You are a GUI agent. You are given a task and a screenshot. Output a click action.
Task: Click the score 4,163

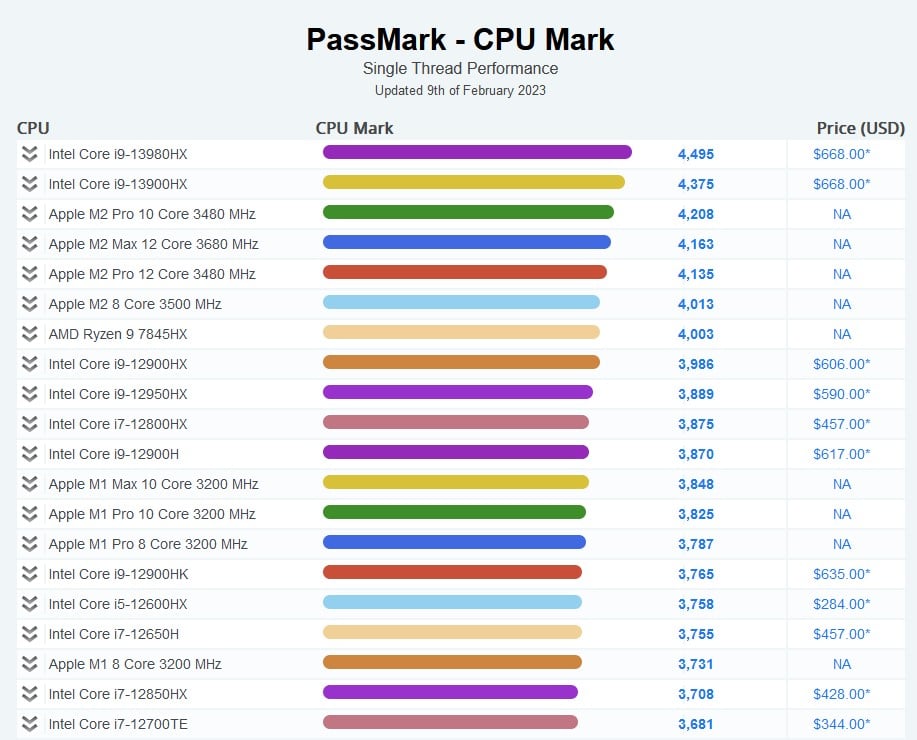pos(696,244)
